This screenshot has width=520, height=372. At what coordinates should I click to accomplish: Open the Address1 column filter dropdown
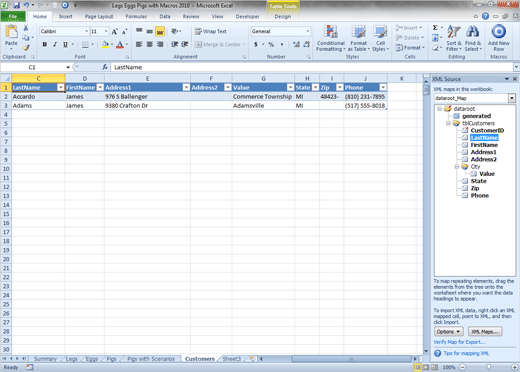[186, 88]
